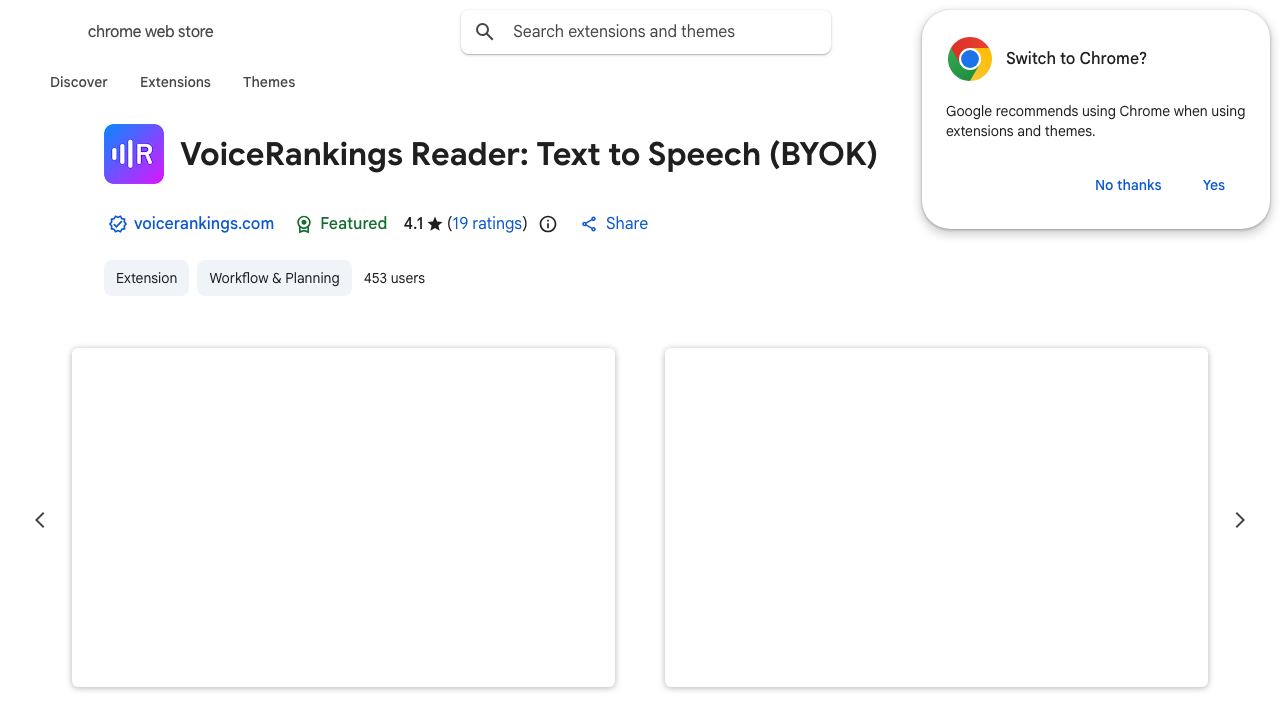Viewport: 1280px width, 720px height.
Task: Click the verified publisher badge icon
Action: [x=118, y=224]
